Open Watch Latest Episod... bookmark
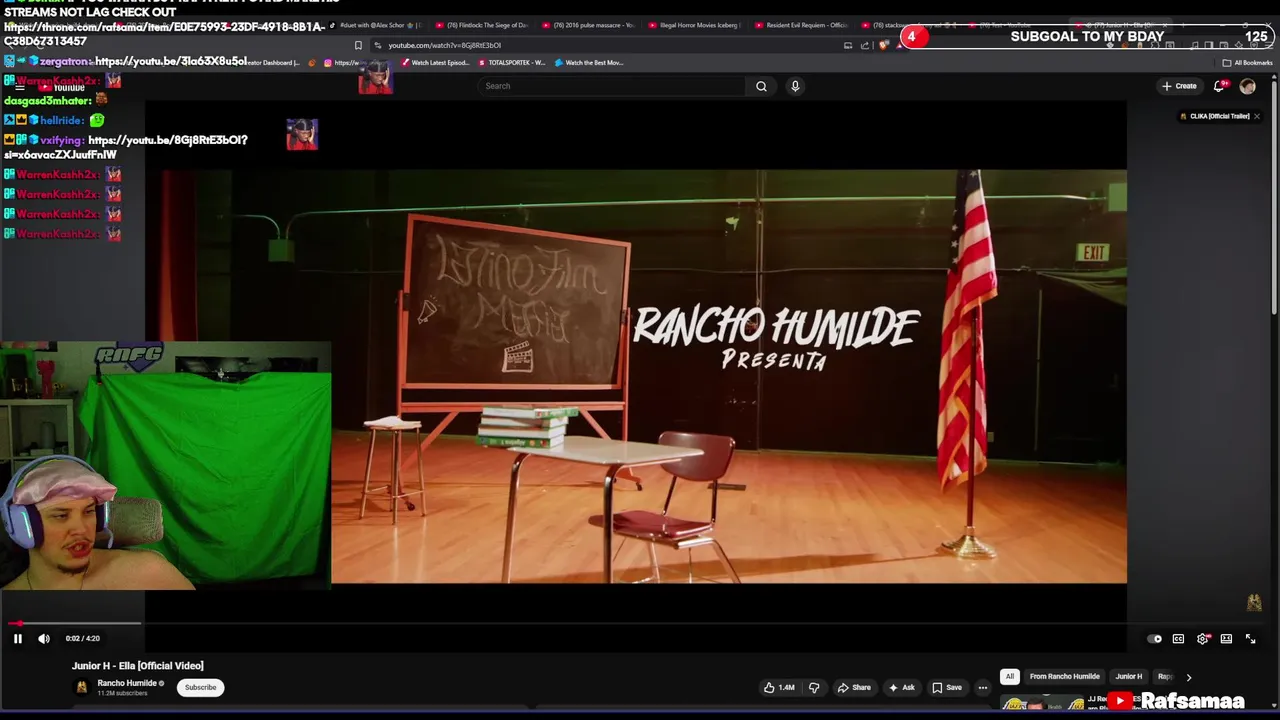Image resolution: width=1280 pixels, height=720 pixels. pos(434,62)
